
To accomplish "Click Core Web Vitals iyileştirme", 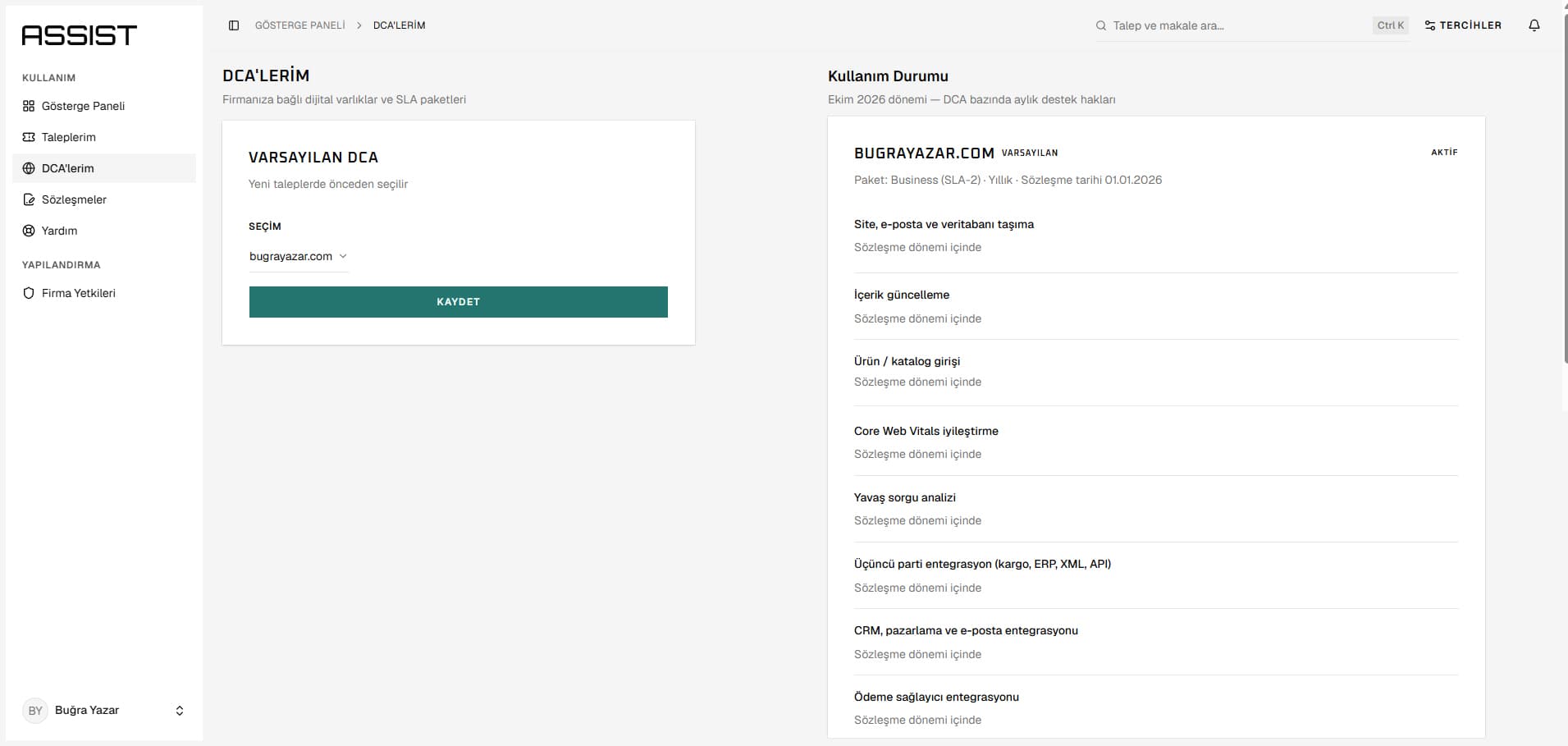I will point(926,431).
